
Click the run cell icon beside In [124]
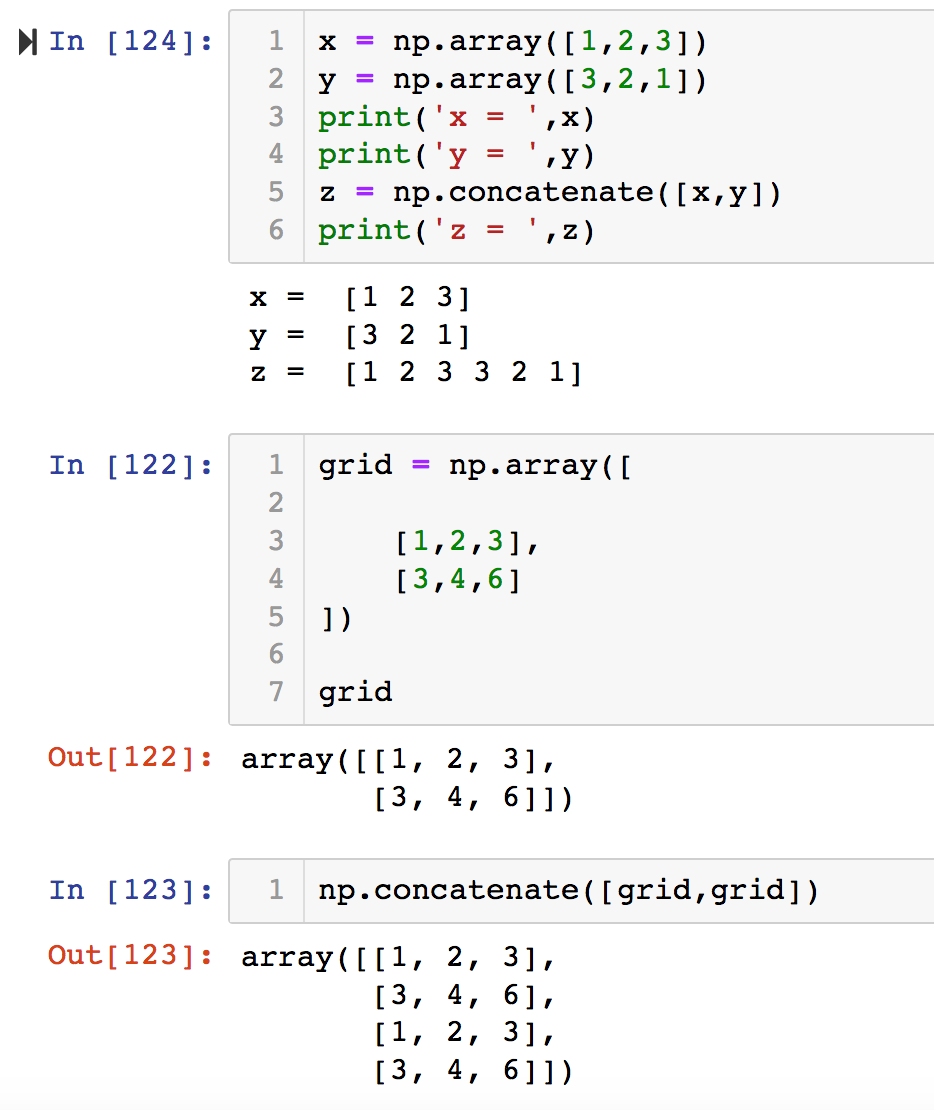click(x=28, y=42)
